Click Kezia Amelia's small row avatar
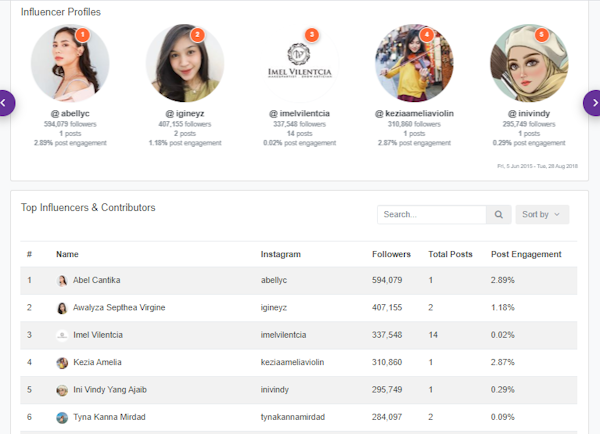Image resolution: width=600 pixels, height=434 pixels. (62, 362)
